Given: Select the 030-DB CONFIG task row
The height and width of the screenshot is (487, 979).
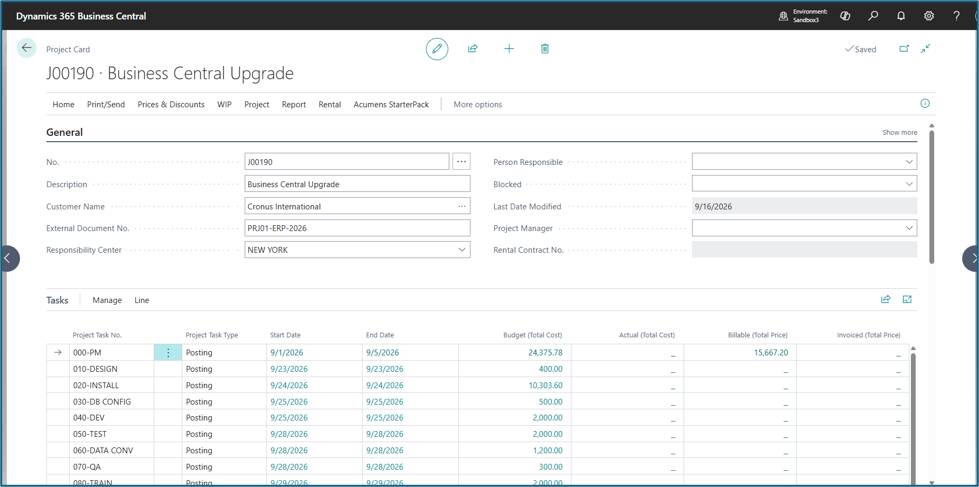Looking at the screenshot, I should 480,401.
